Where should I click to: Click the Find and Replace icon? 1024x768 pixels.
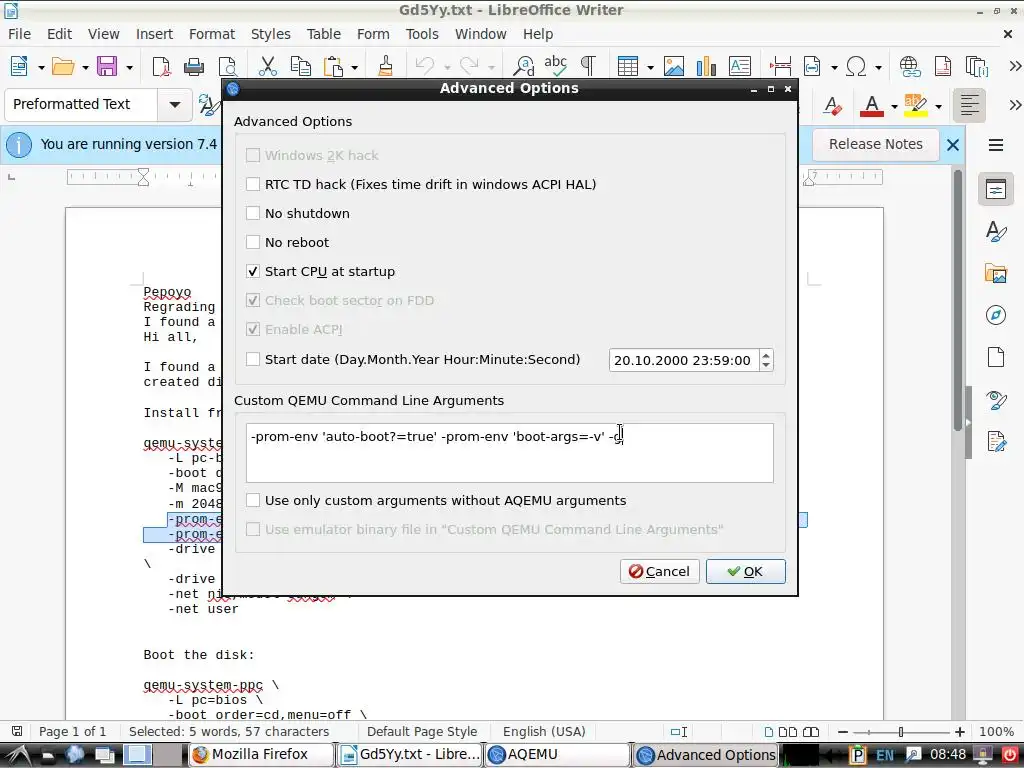pos(523,66)
